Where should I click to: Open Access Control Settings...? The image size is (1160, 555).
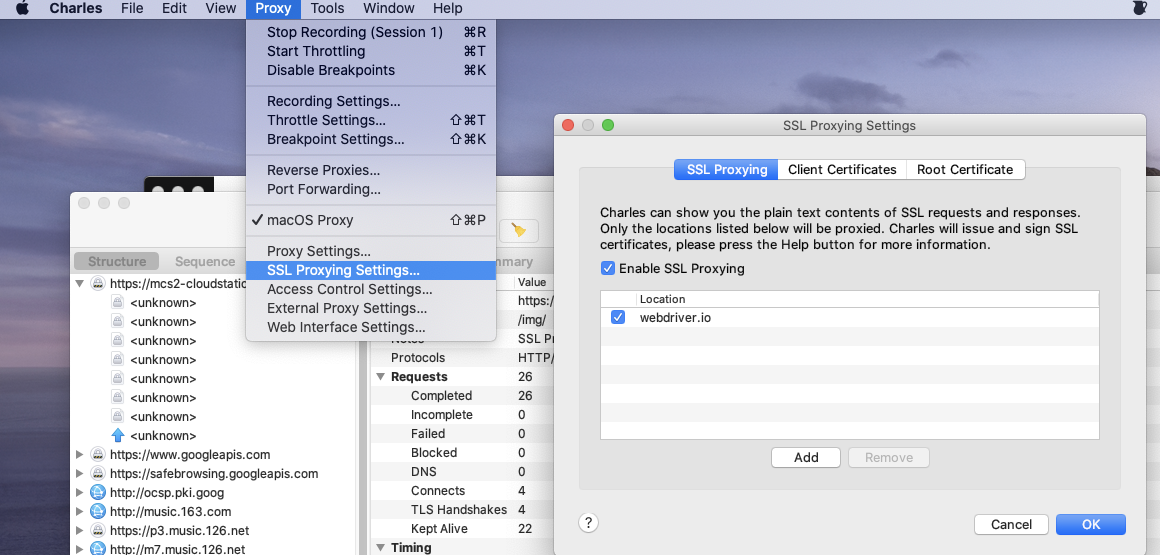click(371, 289)
